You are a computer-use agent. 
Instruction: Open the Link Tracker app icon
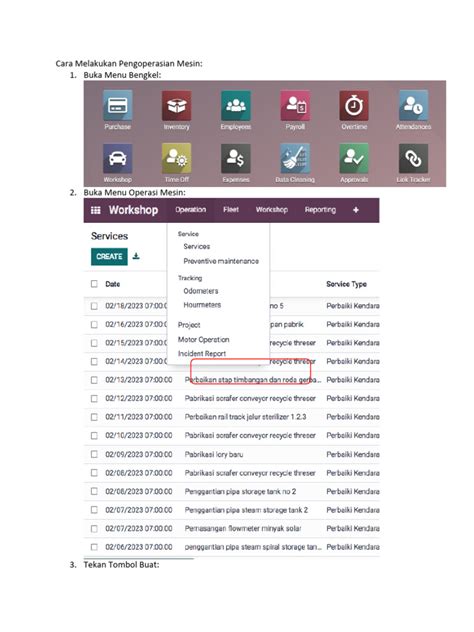click(x=413, y=158)
